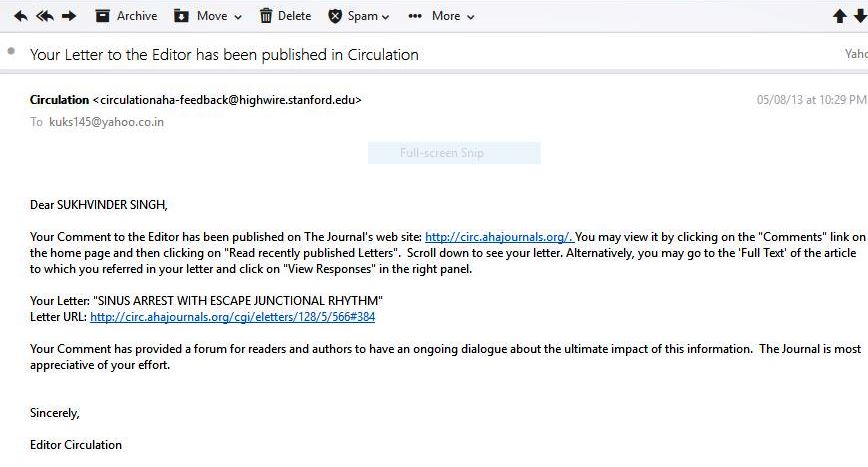
Task: Go to previous message with up arrow
Action: coord(840,16)
